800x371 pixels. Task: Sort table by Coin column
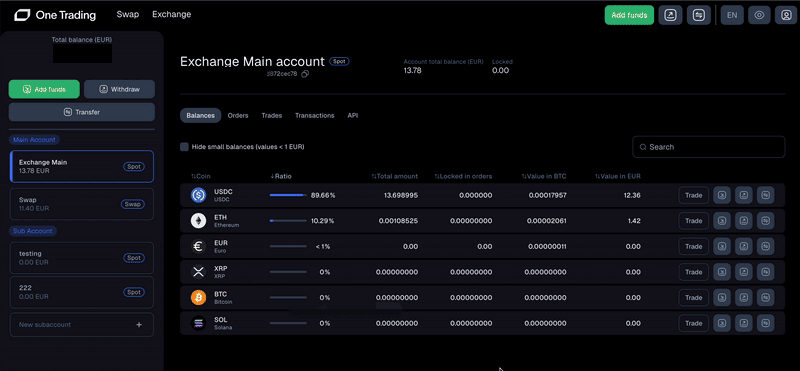point(201,176)
